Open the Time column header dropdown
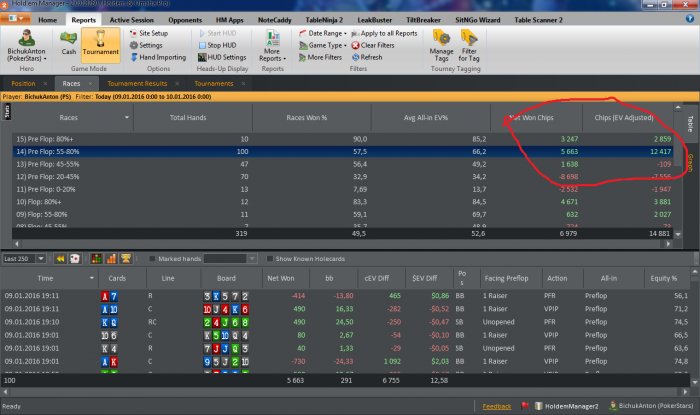Viewport: 700px width, 415px height. (92, 278)
